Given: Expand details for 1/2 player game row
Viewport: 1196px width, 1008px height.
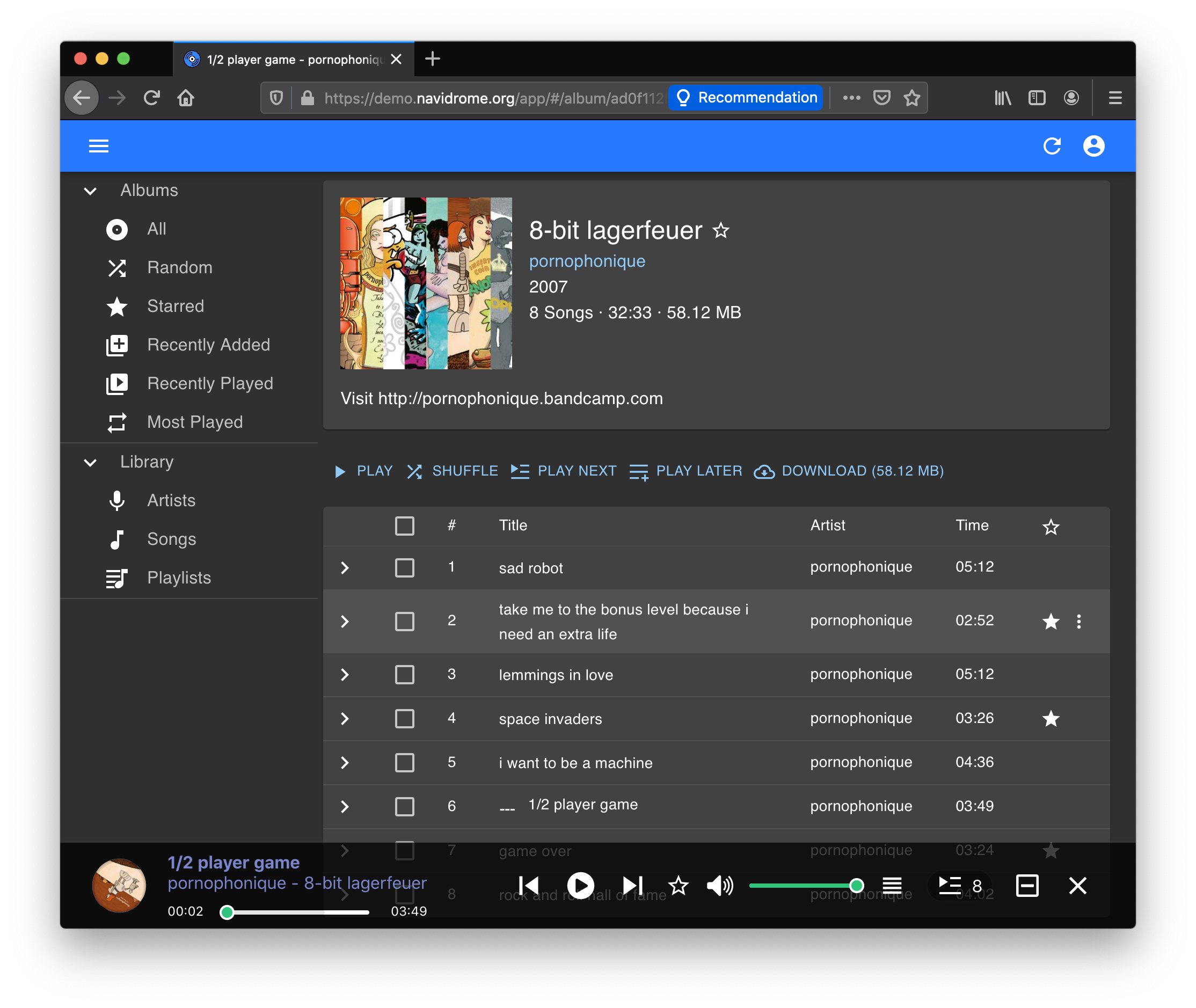Looking at the screenshot, I should (x=345, y=807).
